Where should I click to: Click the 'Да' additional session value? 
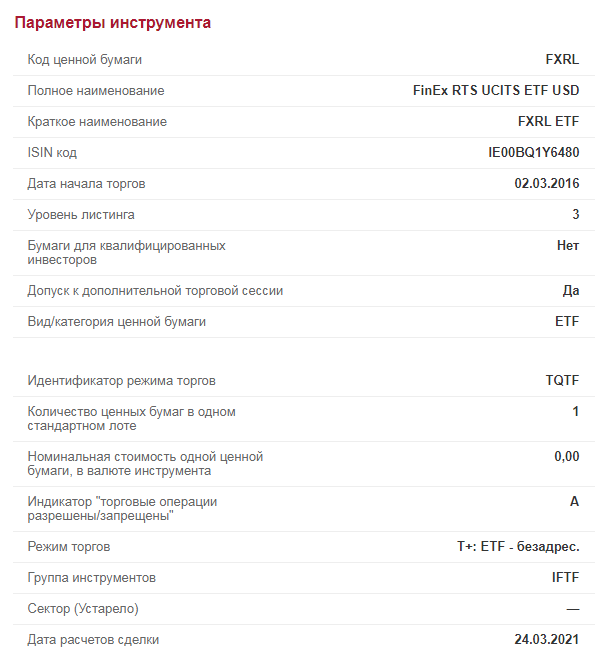pyautogui.click(x=571, y=291)
